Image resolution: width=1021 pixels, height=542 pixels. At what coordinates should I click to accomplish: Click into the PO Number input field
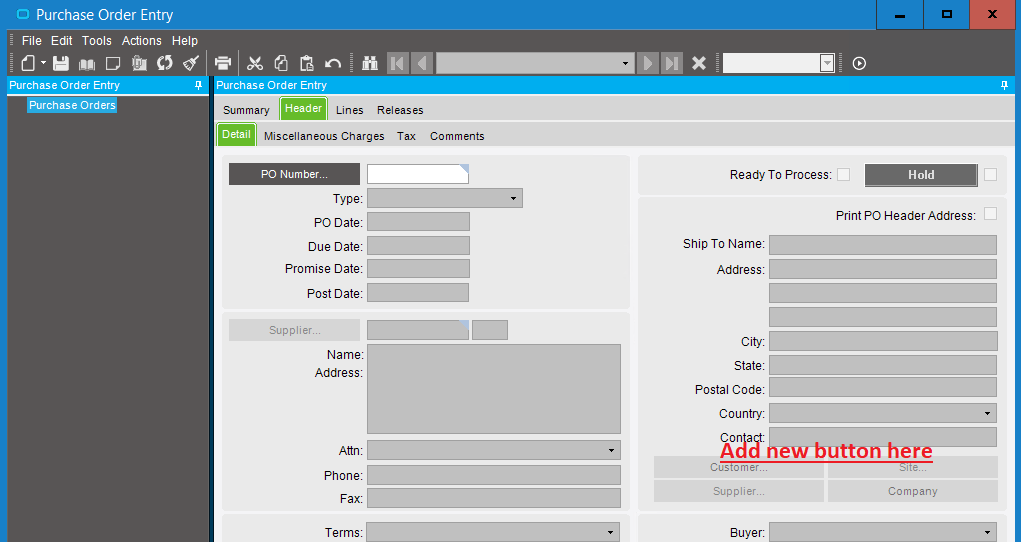pos(418,174)
